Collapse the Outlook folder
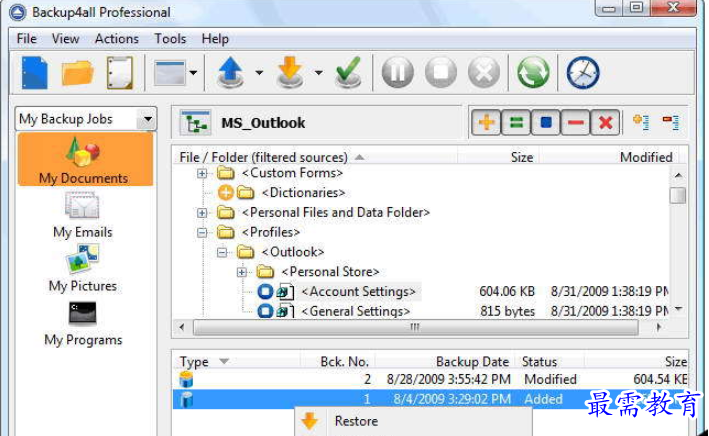709x436 pixels. (x=222, y=252)
